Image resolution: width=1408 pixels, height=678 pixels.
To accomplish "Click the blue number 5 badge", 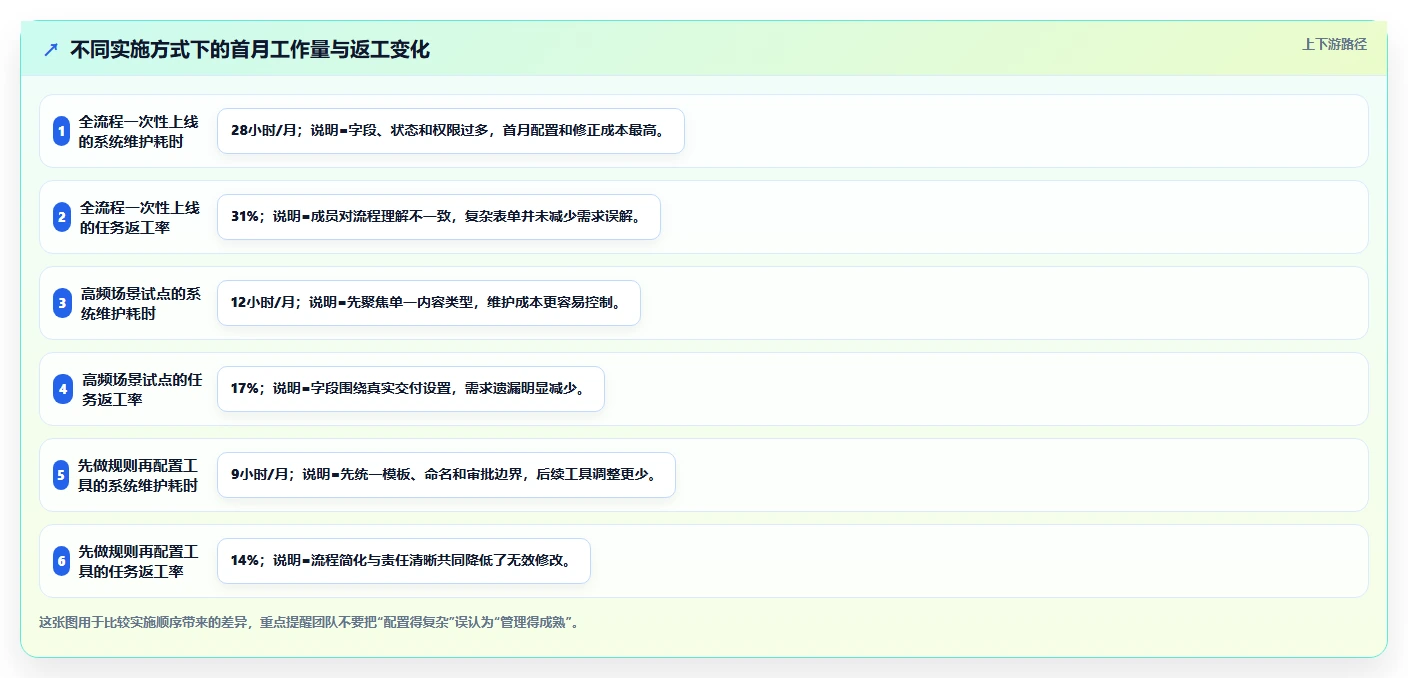I will [61, 475].
